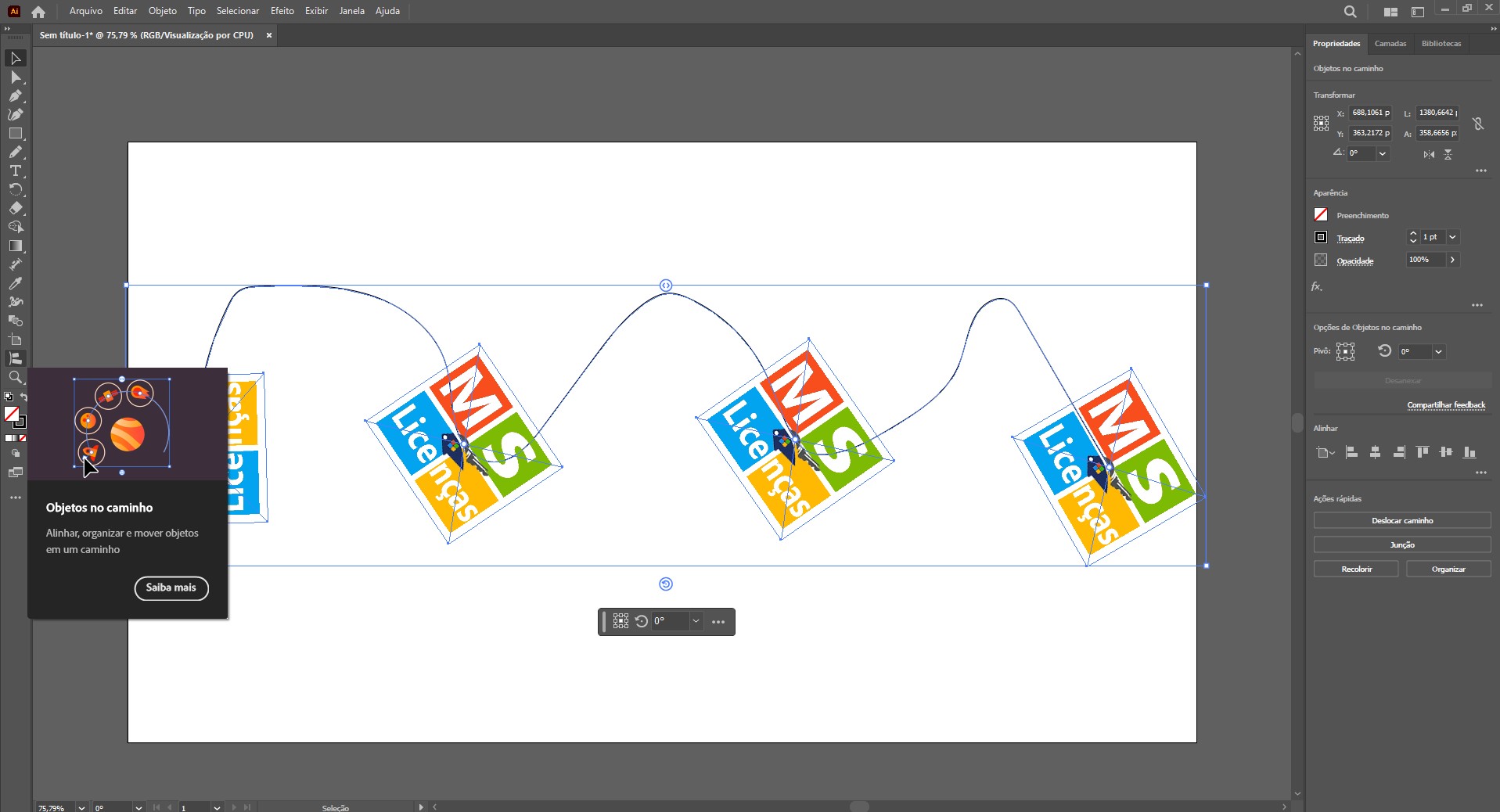Align objects to horizontal center
1500x812 pixels.
[x=1375, y=452]
